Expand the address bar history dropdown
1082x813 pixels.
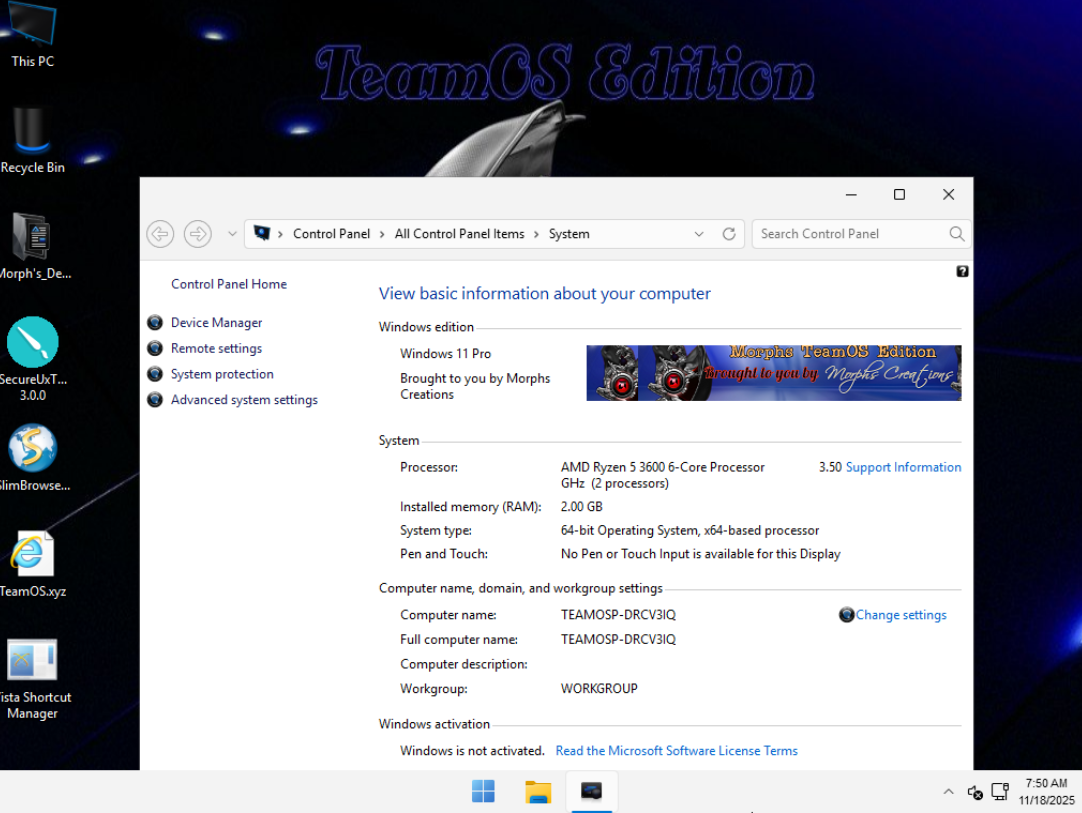[699, 234]
